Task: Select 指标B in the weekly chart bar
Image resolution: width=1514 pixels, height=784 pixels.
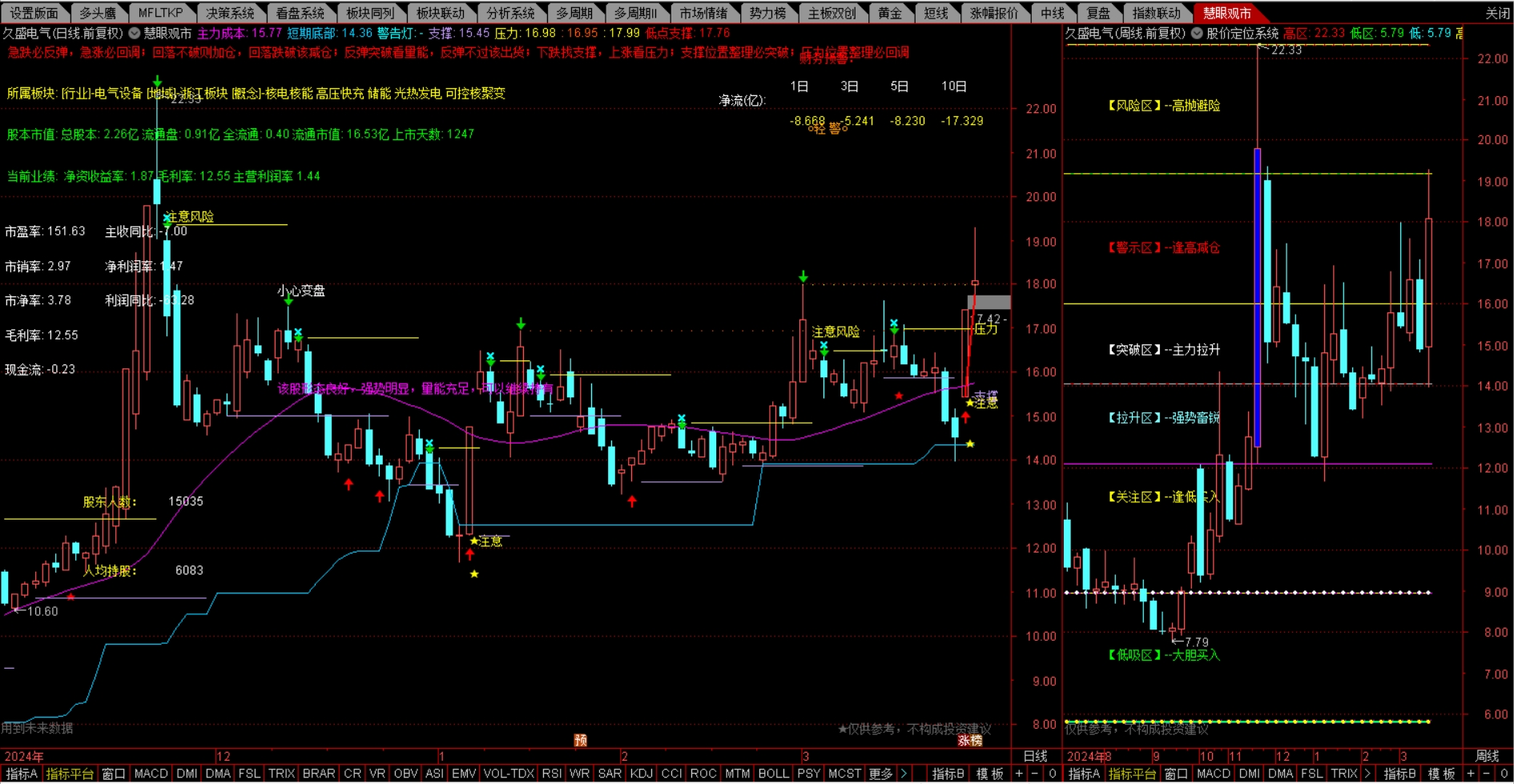Action: tap(1399, 774)
